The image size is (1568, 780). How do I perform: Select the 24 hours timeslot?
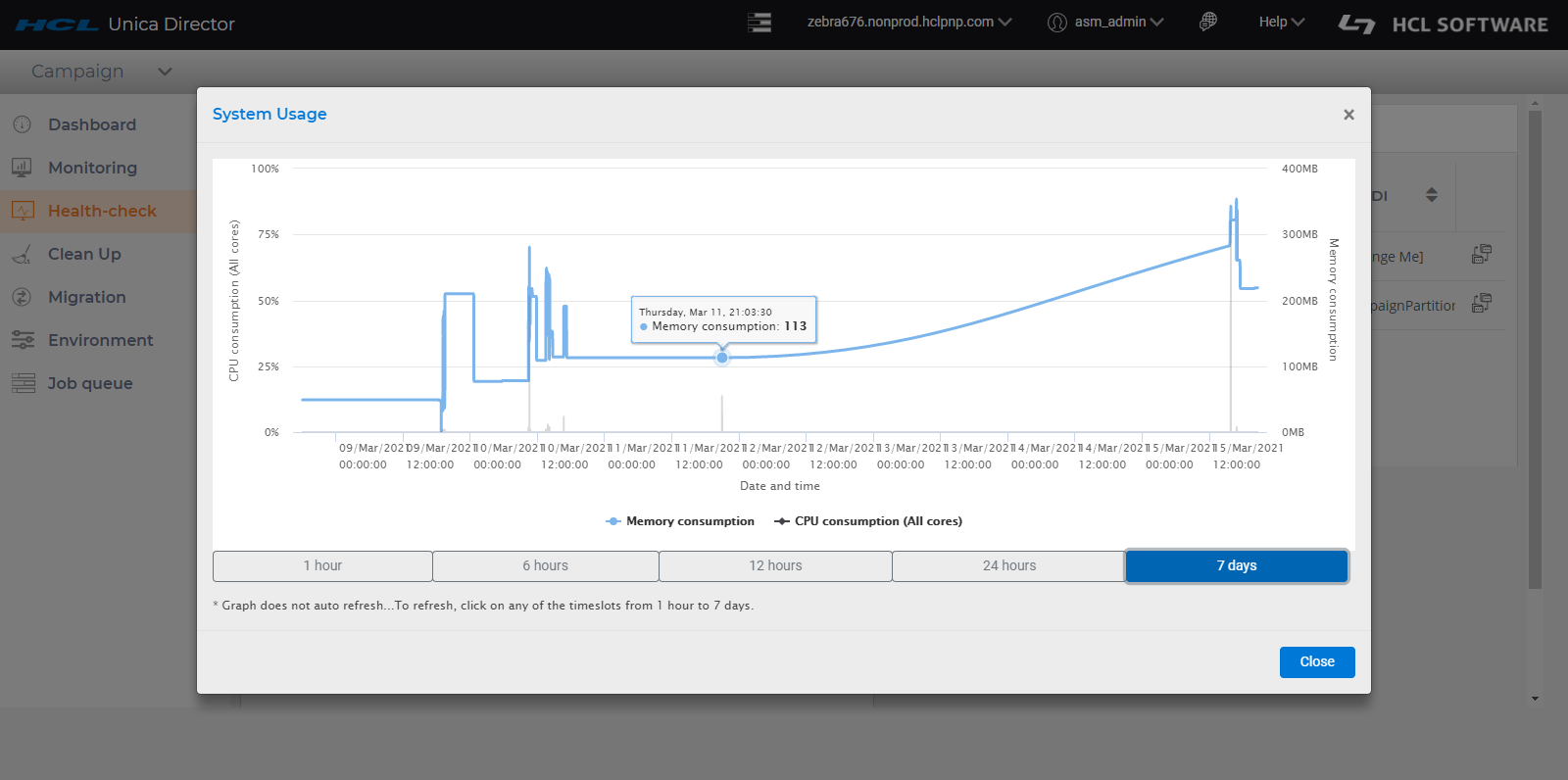point(1008,565)
